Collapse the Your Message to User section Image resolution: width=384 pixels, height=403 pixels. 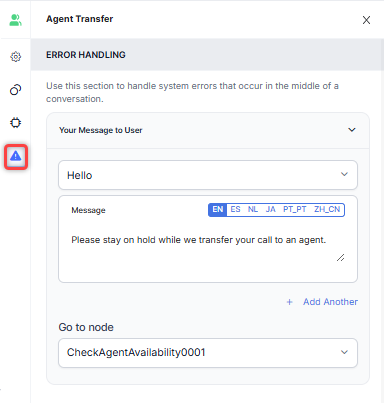[352, 130]
